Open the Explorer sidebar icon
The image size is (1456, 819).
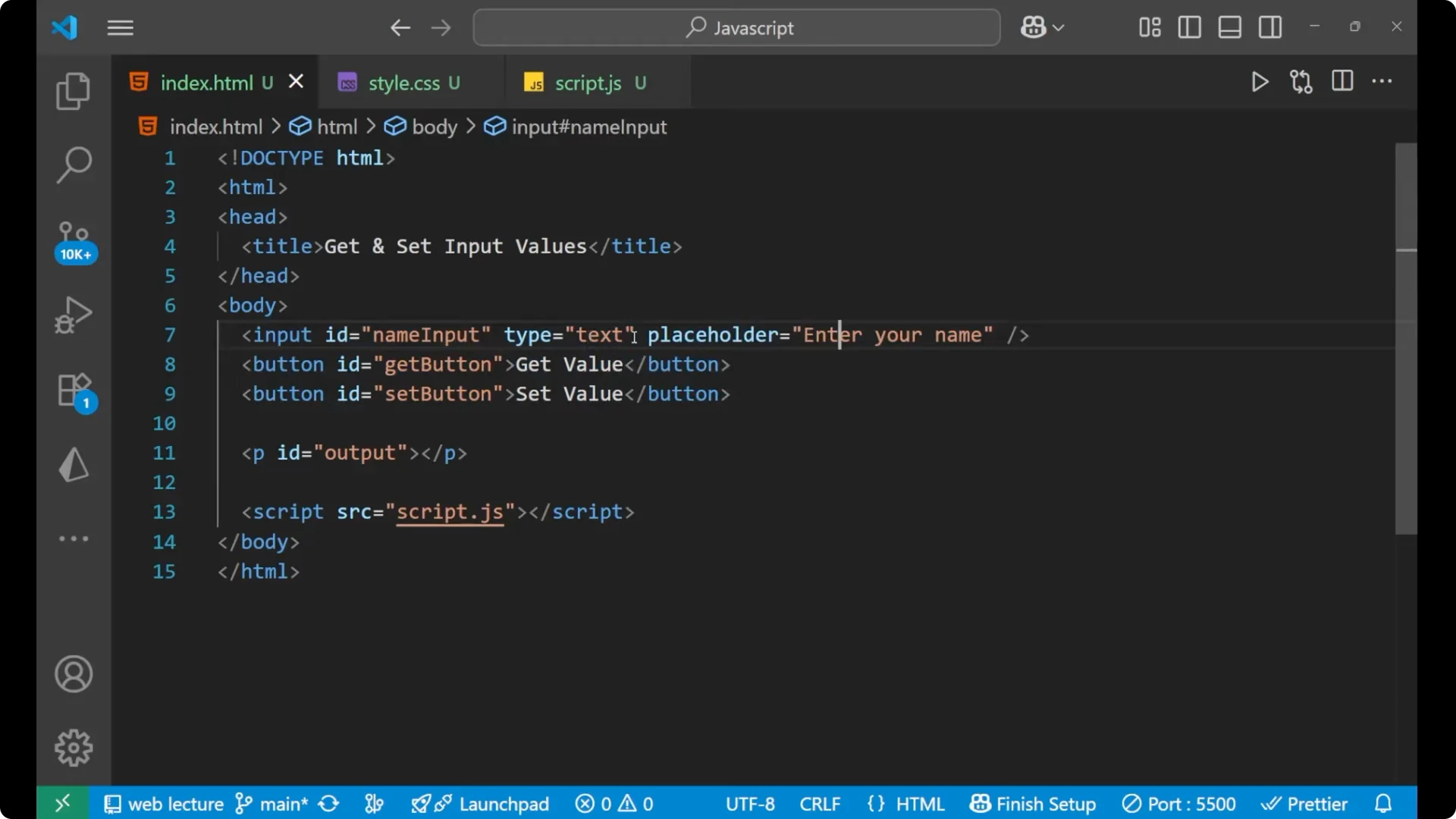point(73,90)
